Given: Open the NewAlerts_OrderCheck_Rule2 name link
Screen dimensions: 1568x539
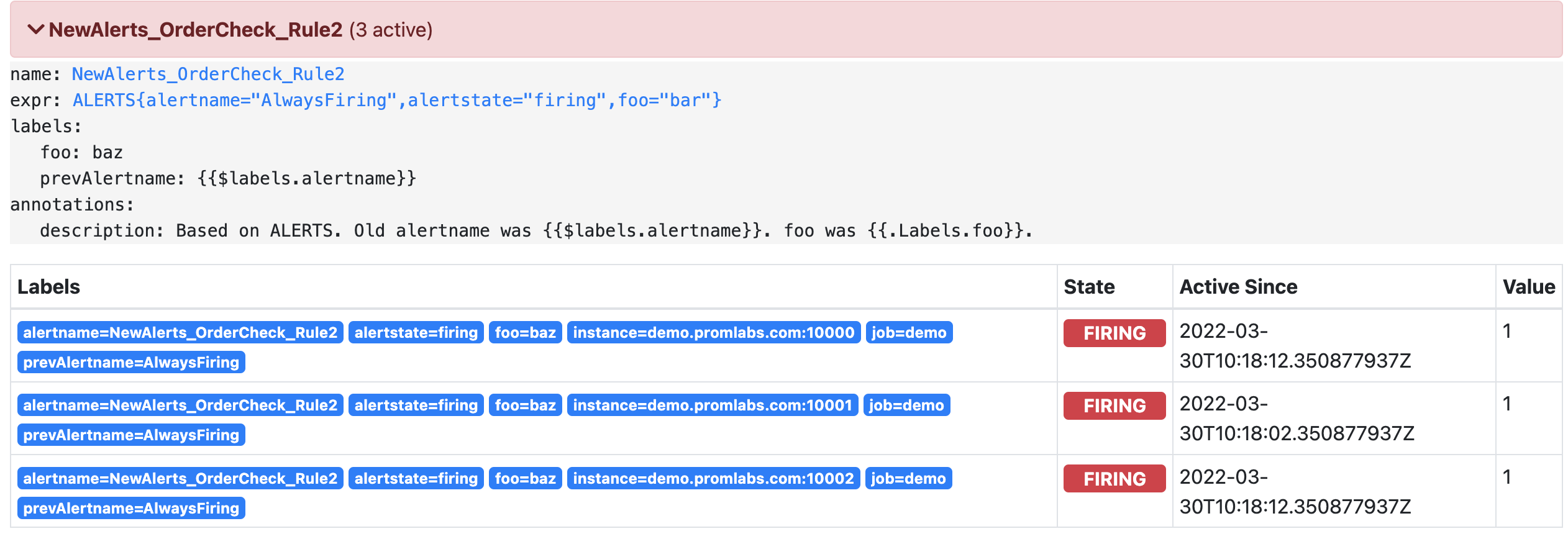Looking at the screenshot, I should click(207, 74).
